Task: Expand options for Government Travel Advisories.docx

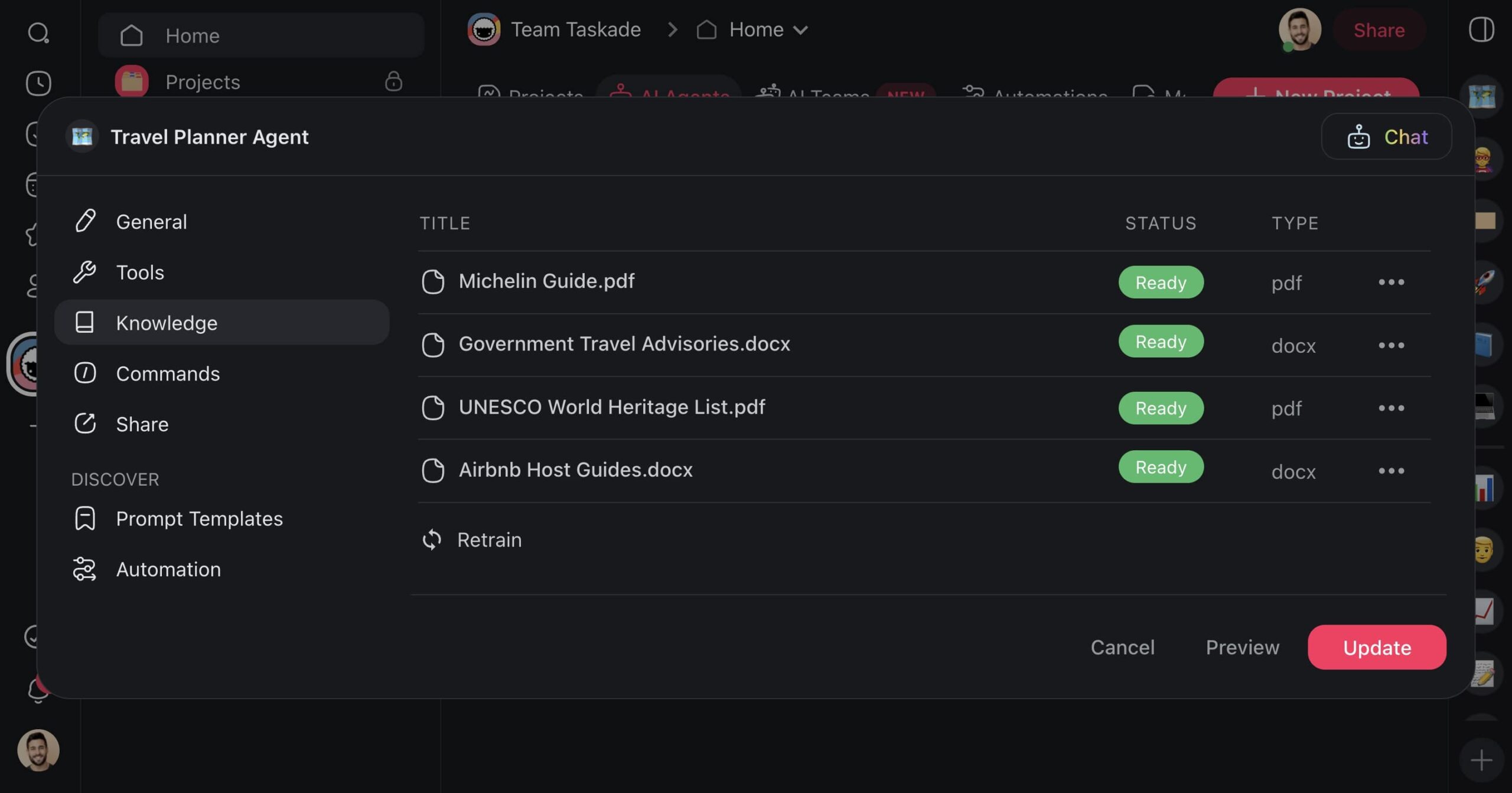Action: pos(1391,344)
